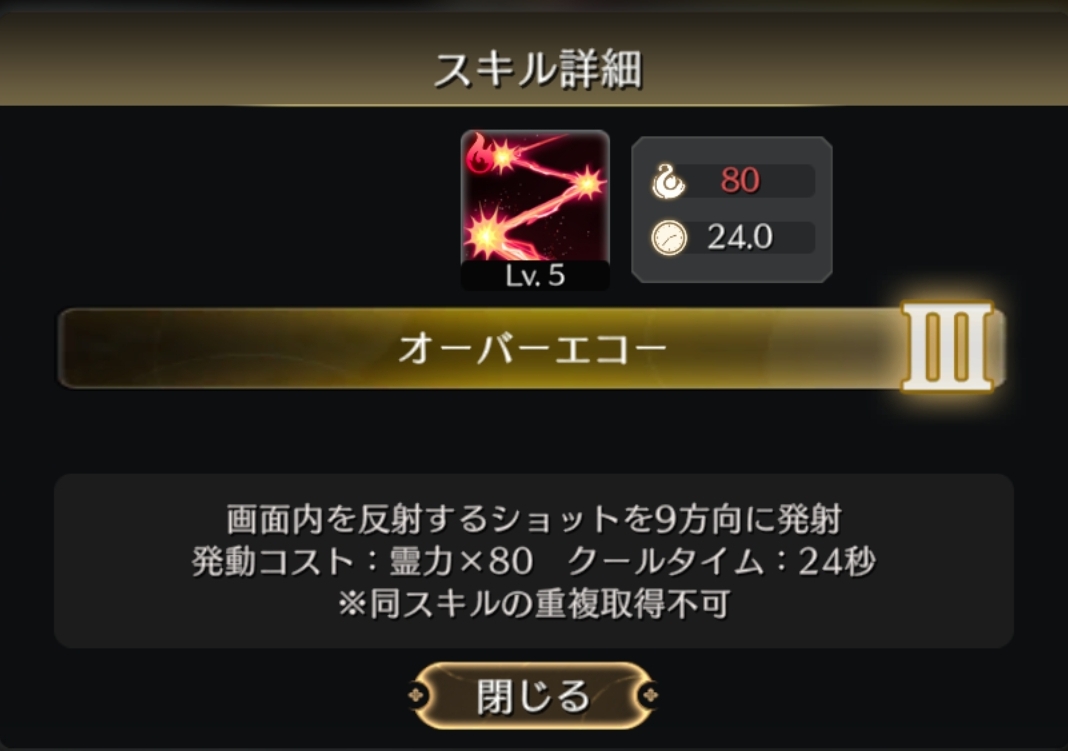Click the red skill icon thumbnail
The width and height of the screenshot is (1068, 751).
click(535, 210)
